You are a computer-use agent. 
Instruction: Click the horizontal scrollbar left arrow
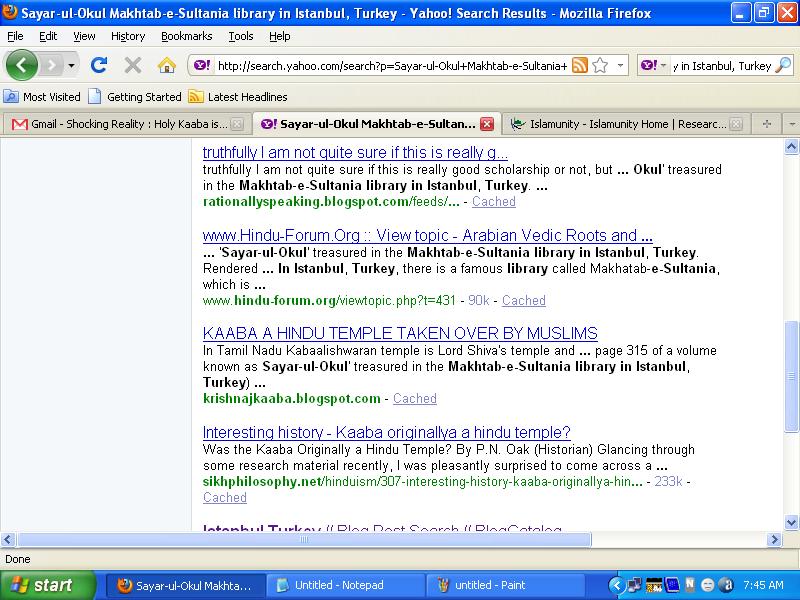pyautogui.click(x=8, y=539)
